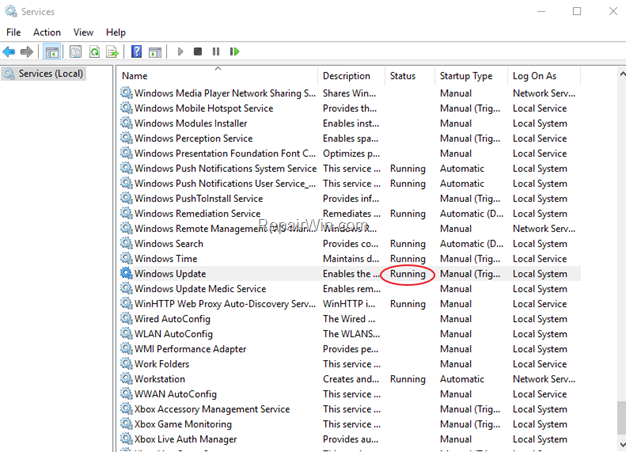Open the Action menu
This screenshot has width=626, height=452.
coord(47,32)
